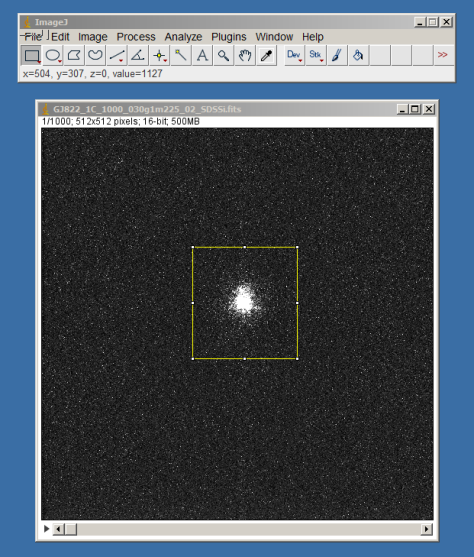Select the Straight Line tool
The width and height of the screenshot is (474, 557).
point(117,55)
